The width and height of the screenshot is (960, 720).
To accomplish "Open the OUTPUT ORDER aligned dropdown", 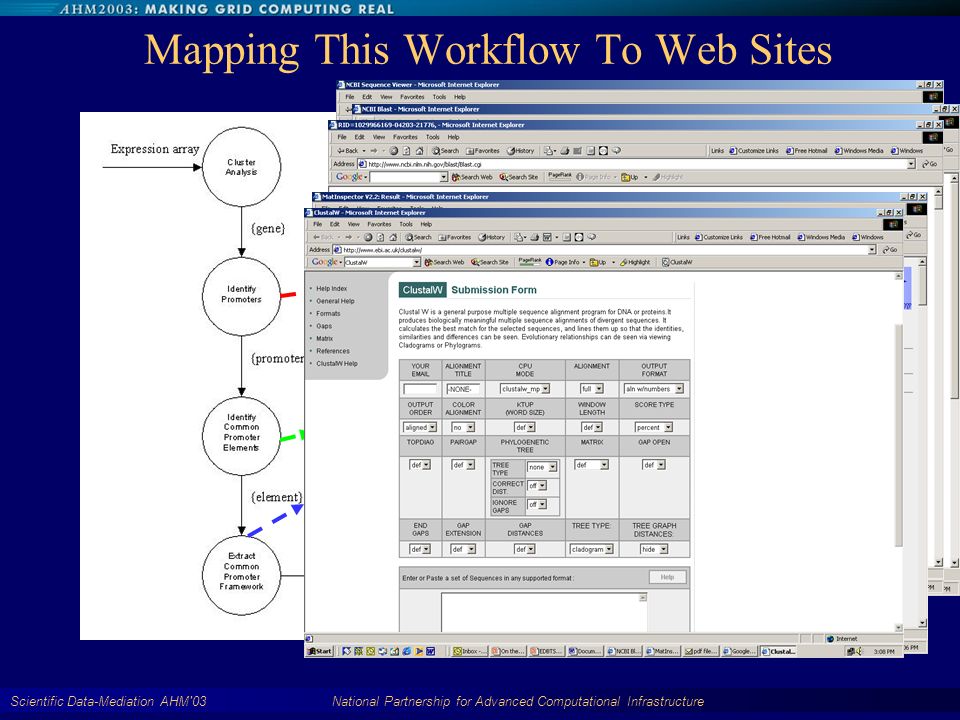I will (x=419, y=427).
